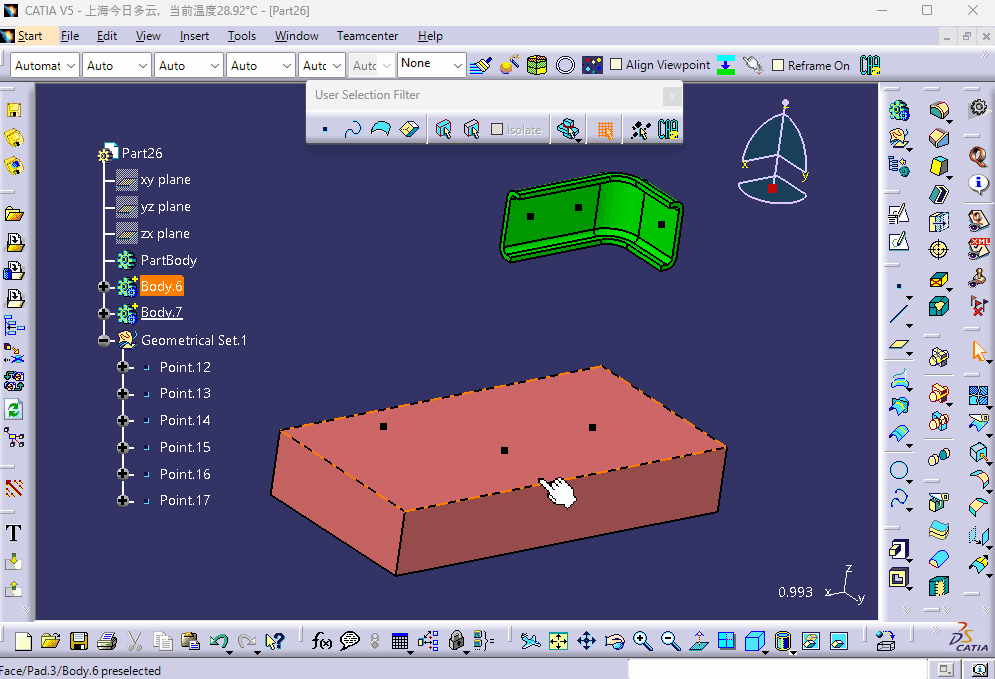Click the 3D compass in the viewport
The image size is (995, 679).
click(x=773, y=152)
